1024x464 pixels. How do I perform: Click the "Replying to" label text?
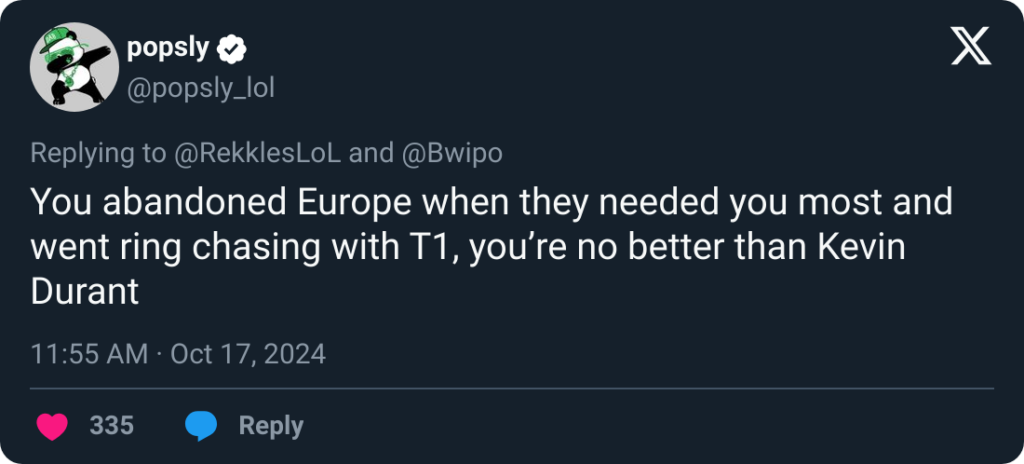click(95, 153)
